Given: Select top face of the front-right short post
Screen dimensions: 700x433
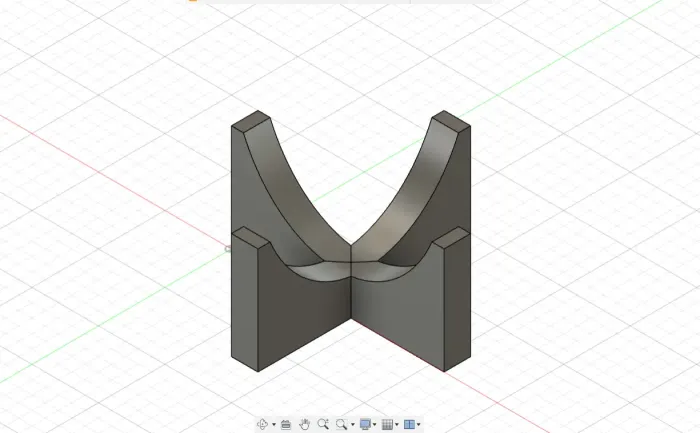Looking at the screenshot, I should (452, 238).
